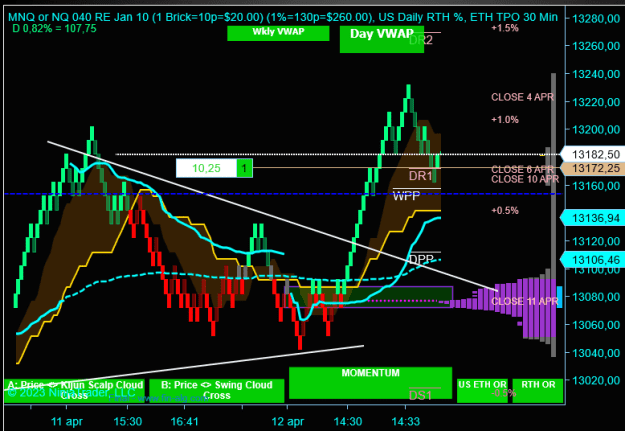
Task: Click the +1.0% percent level label
Action: (505, 120)
